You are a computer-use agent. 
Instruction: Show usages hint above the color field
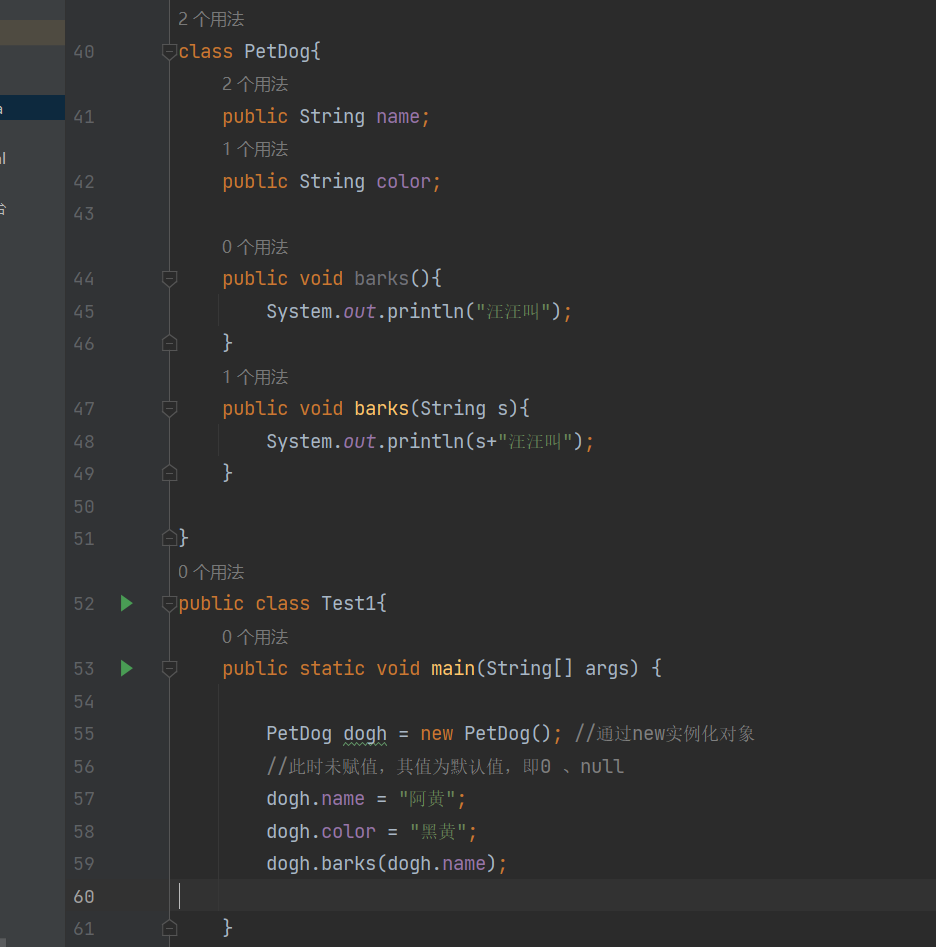point(254,149)
